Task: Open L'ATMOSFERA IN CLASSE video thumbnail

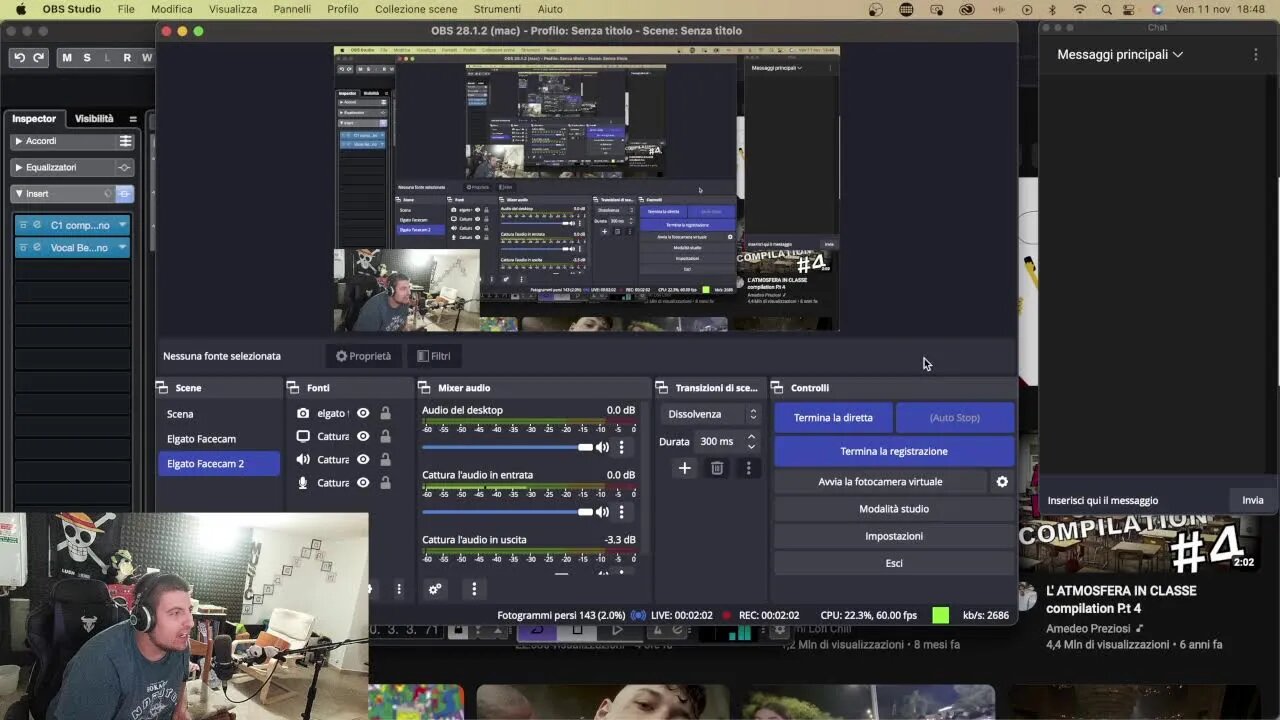Action: pyautogui.click(x=1139, y=544)
